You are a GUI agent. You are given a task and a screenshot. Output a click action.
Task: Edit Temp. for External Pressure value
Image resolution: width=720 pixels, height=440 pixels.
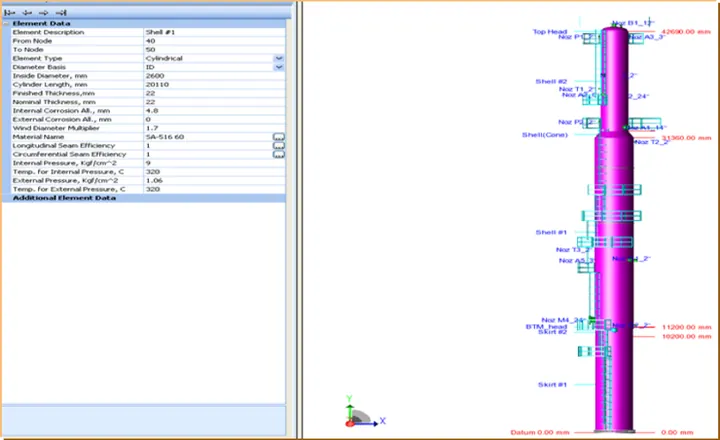(214, 189)
